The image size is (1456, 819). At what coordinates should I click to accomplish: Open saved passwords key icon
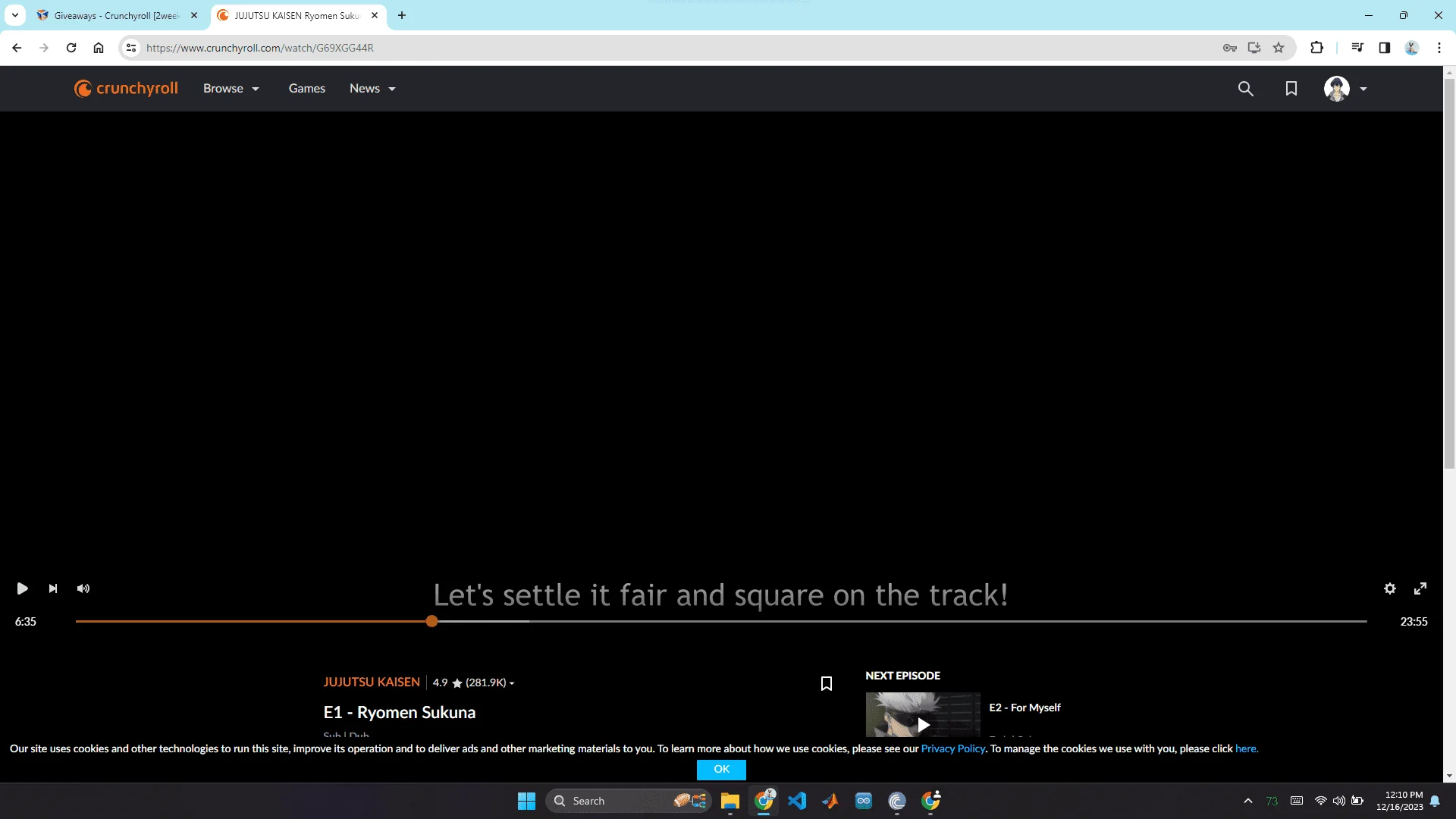[x=1230, y=48]
